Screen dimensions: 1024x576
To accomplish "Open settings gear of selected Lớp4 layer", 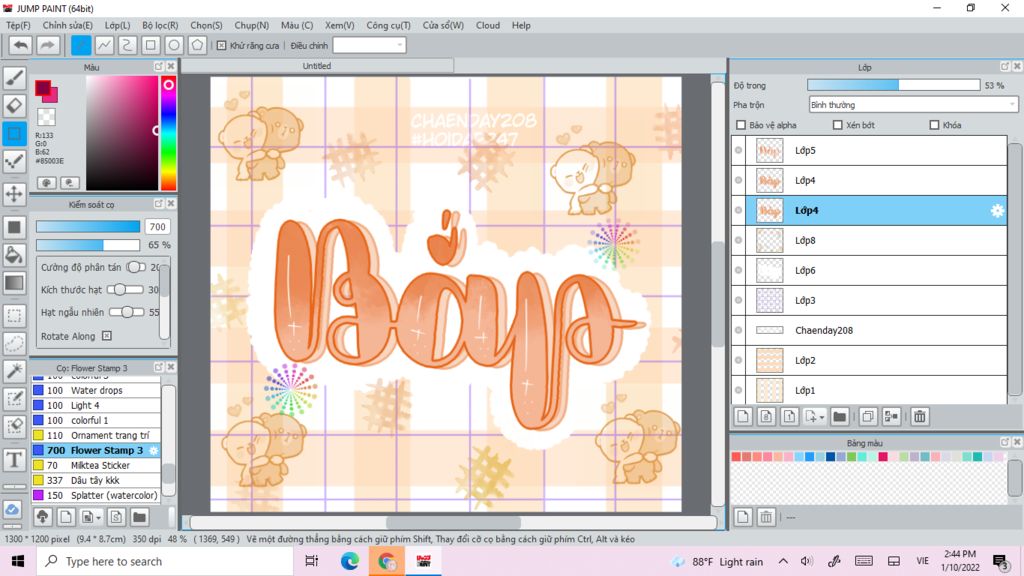I will click(997, 210).
